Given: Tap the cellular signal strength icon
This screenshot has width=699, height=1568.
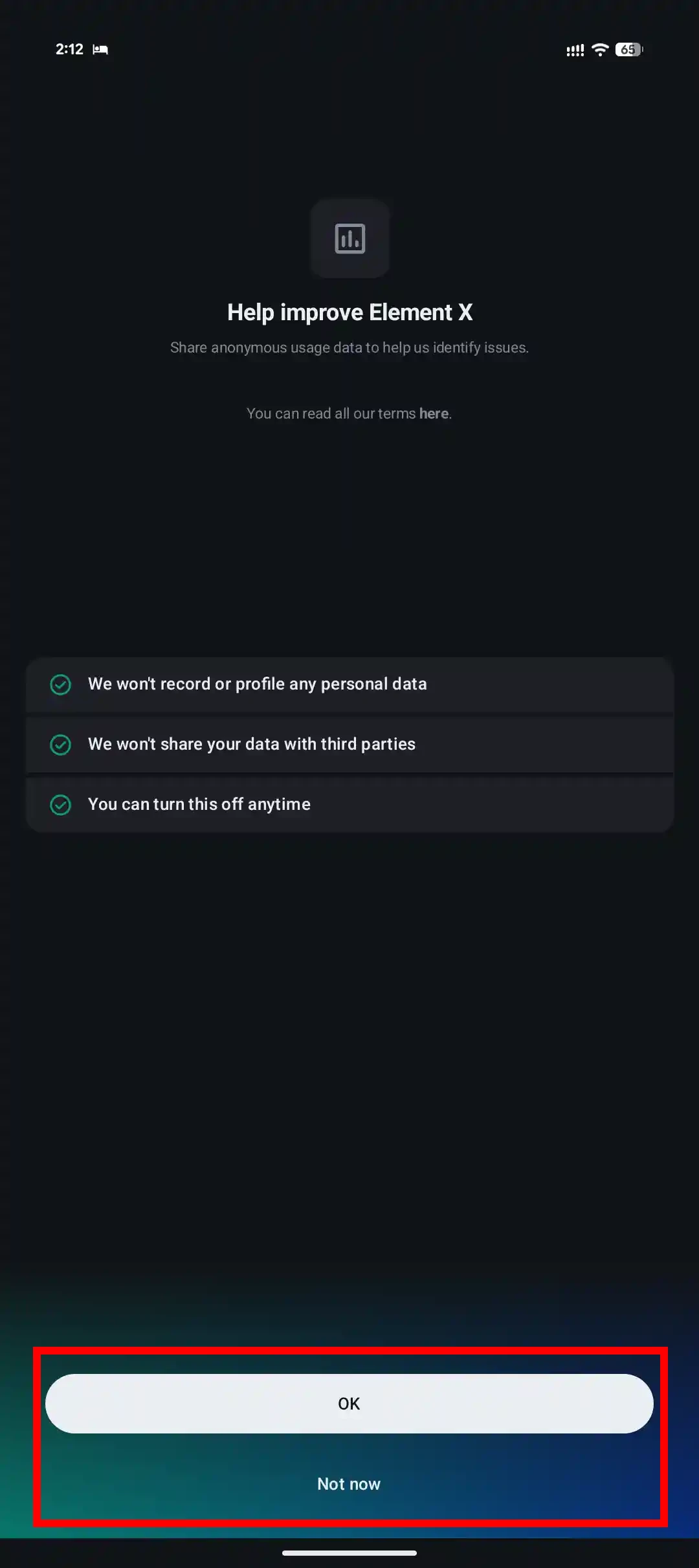Looking at the screenshot, I should pyautogui.click(x=575, y=50).
